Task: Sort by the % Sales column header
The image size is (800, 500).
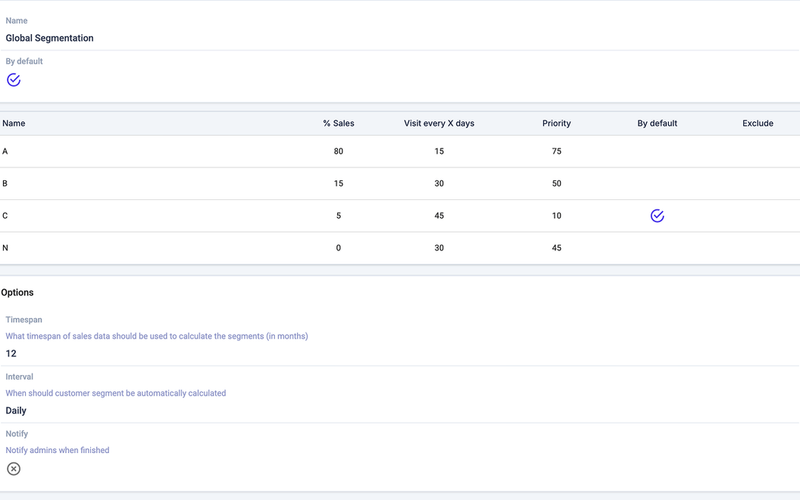Action: (x=338, y=124)
